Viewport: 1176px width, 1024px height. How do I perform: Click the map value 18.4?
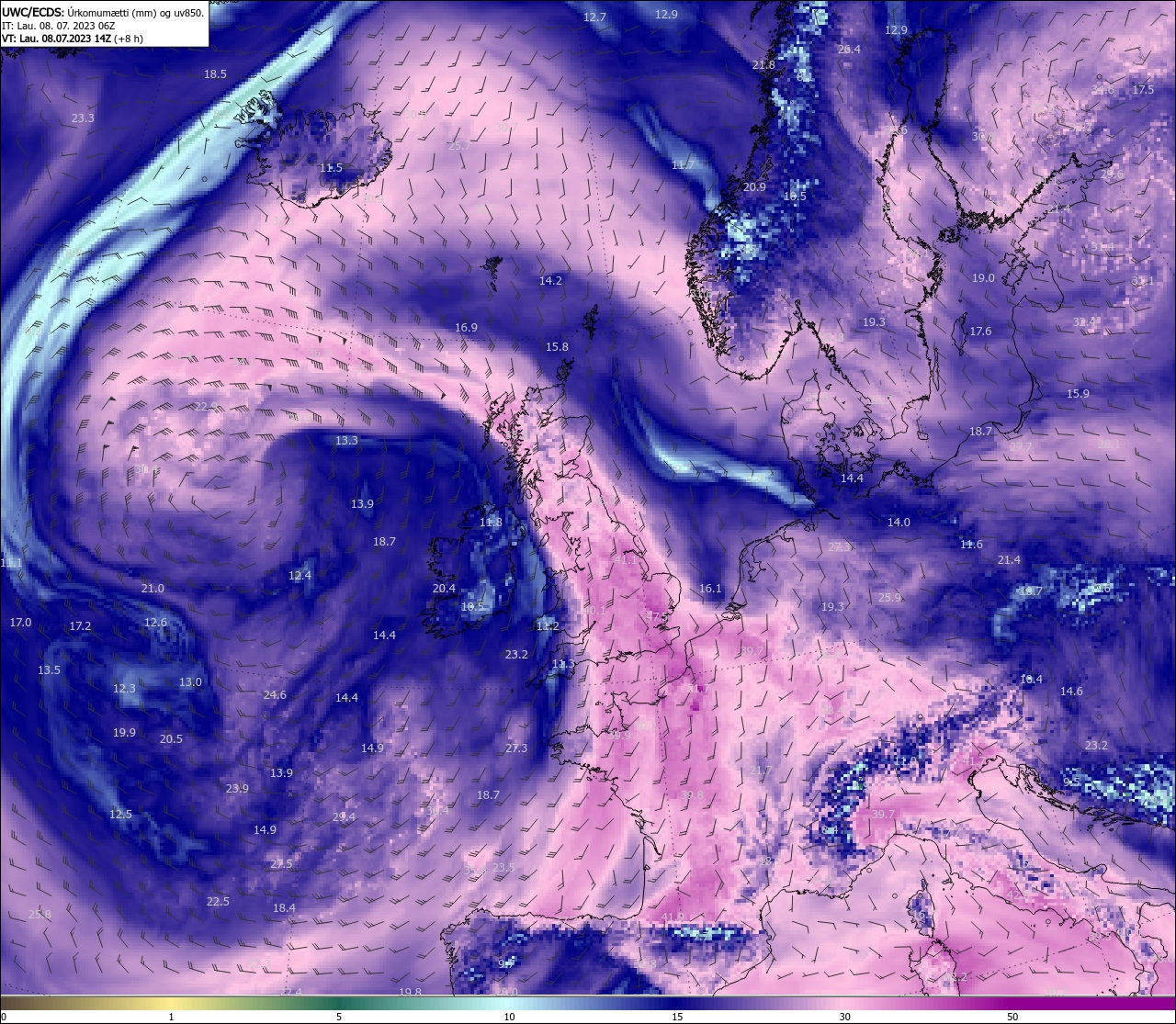(284, 908)
